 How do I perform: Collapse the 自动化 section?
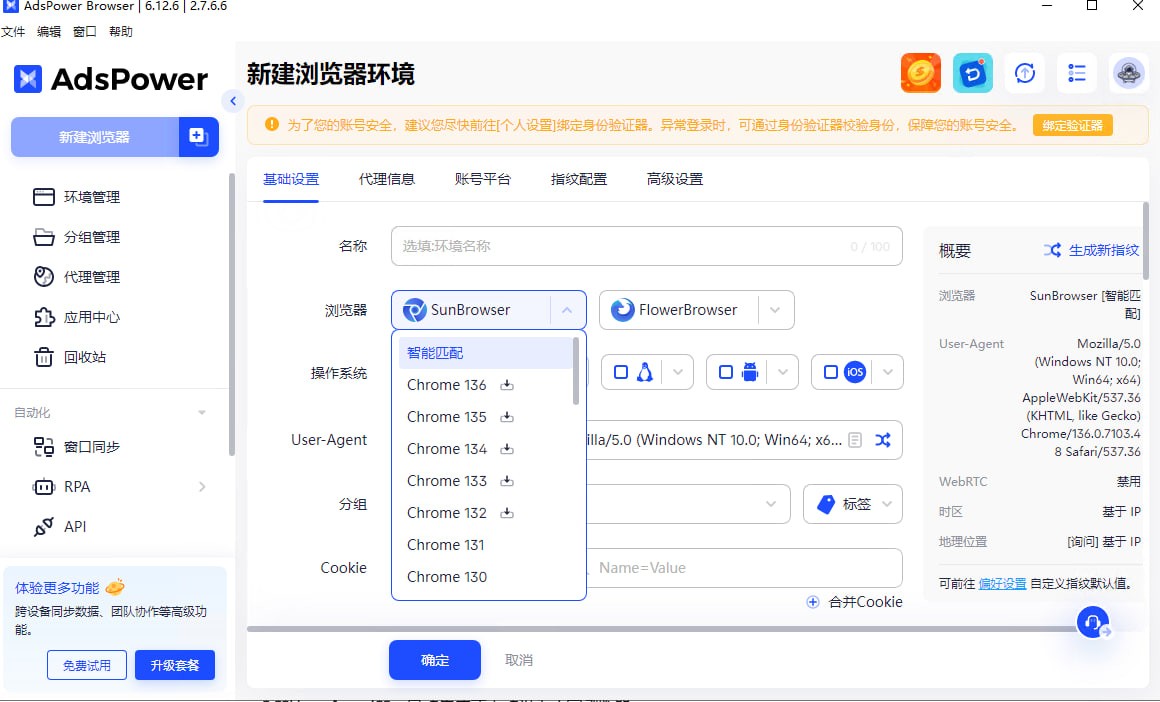202,413
